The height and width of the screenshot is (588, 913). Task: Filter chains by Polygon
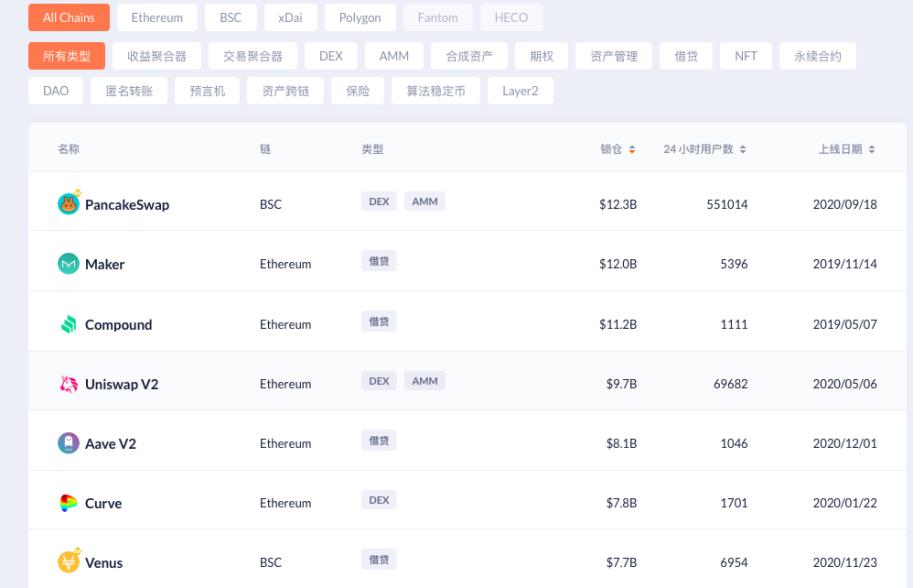(x=359, y=18)
